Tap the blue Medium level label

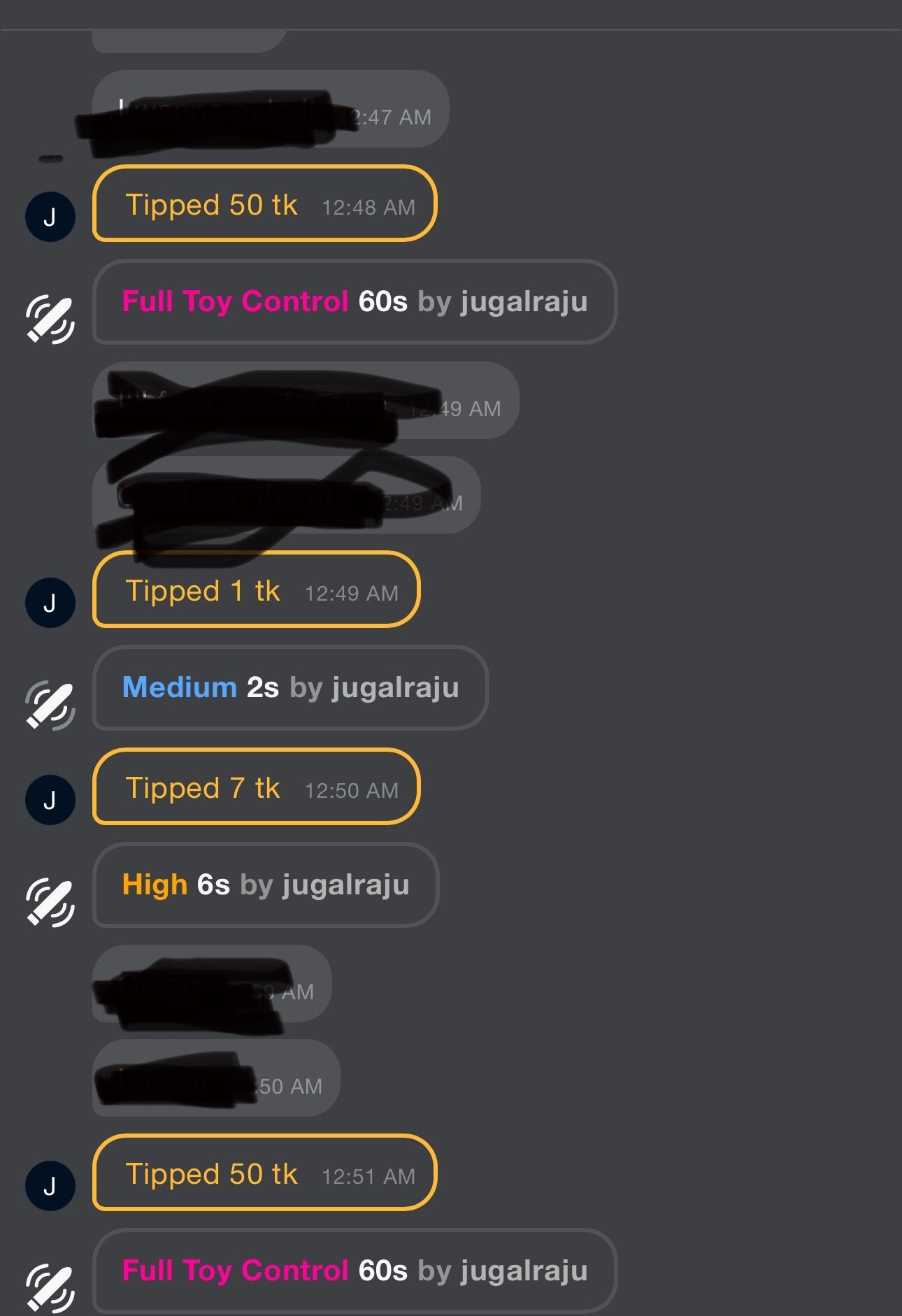(180, 687)
